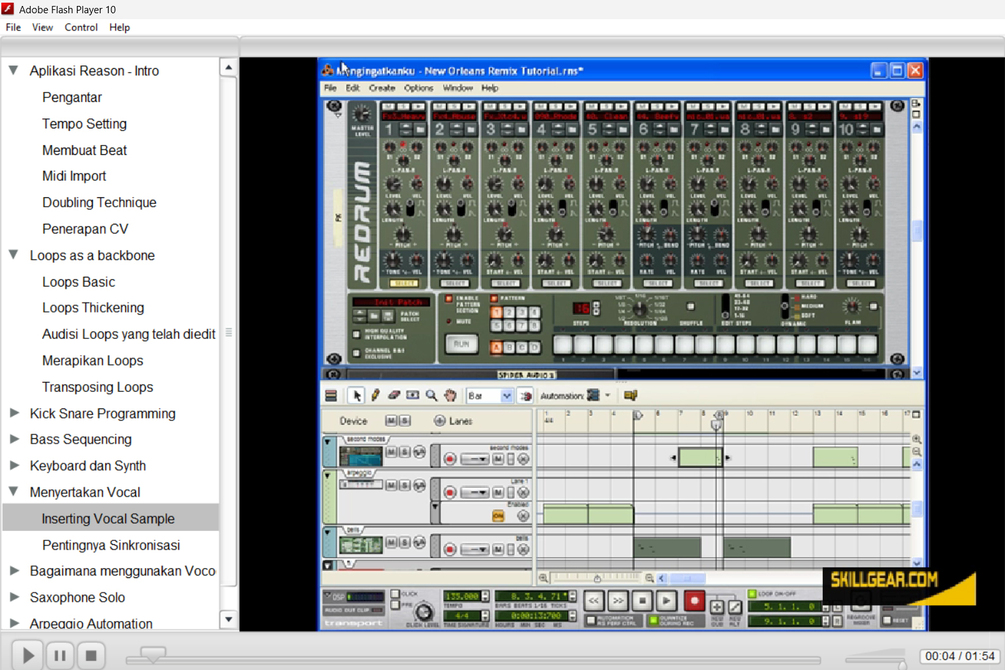Open the Options menu in Reason
Viewport: 1005px width, 670px height.
coord(419,88)
